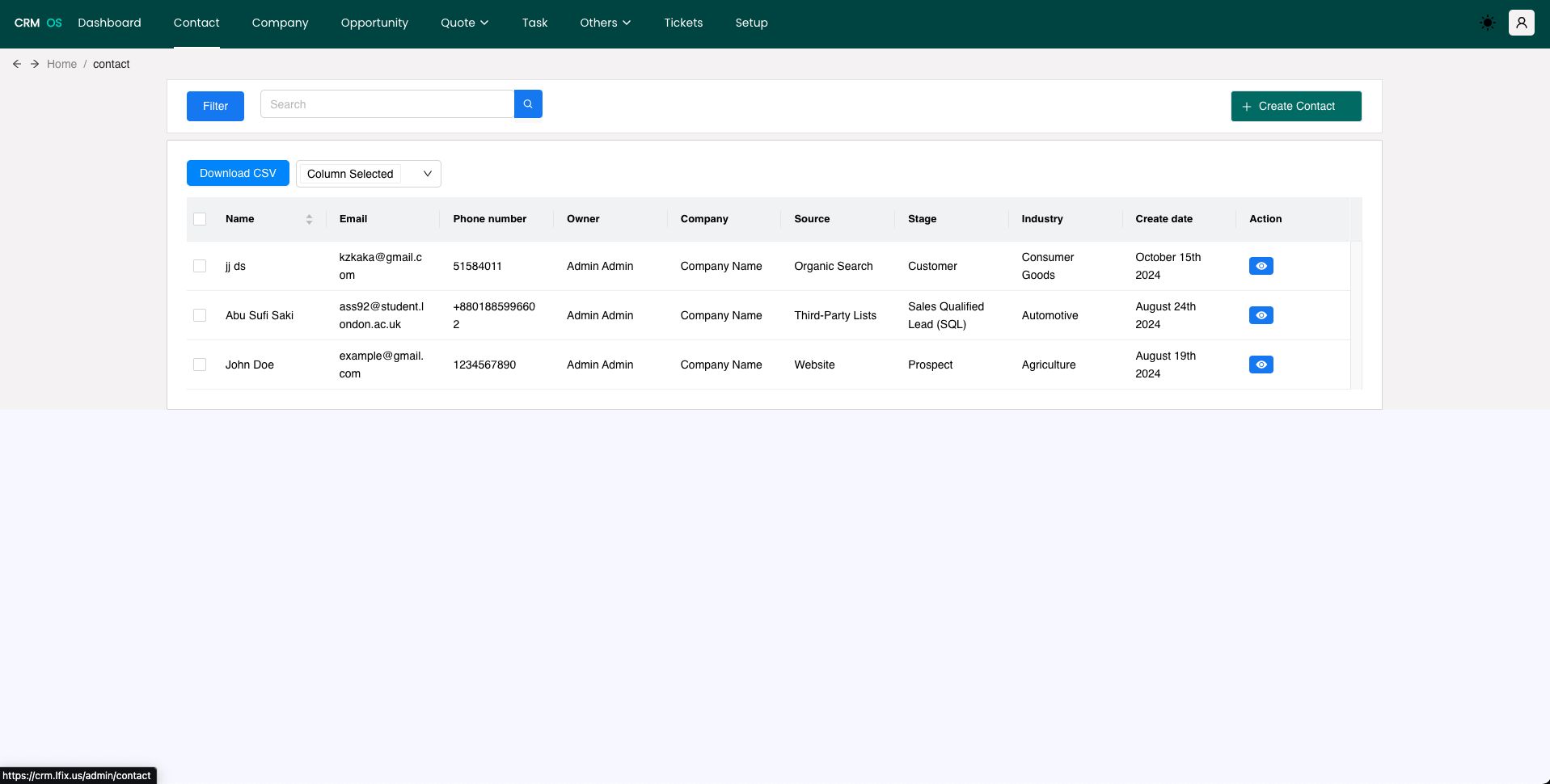
Task: Open the Quote menu dropdown
Action: click(x=464, y=23)
